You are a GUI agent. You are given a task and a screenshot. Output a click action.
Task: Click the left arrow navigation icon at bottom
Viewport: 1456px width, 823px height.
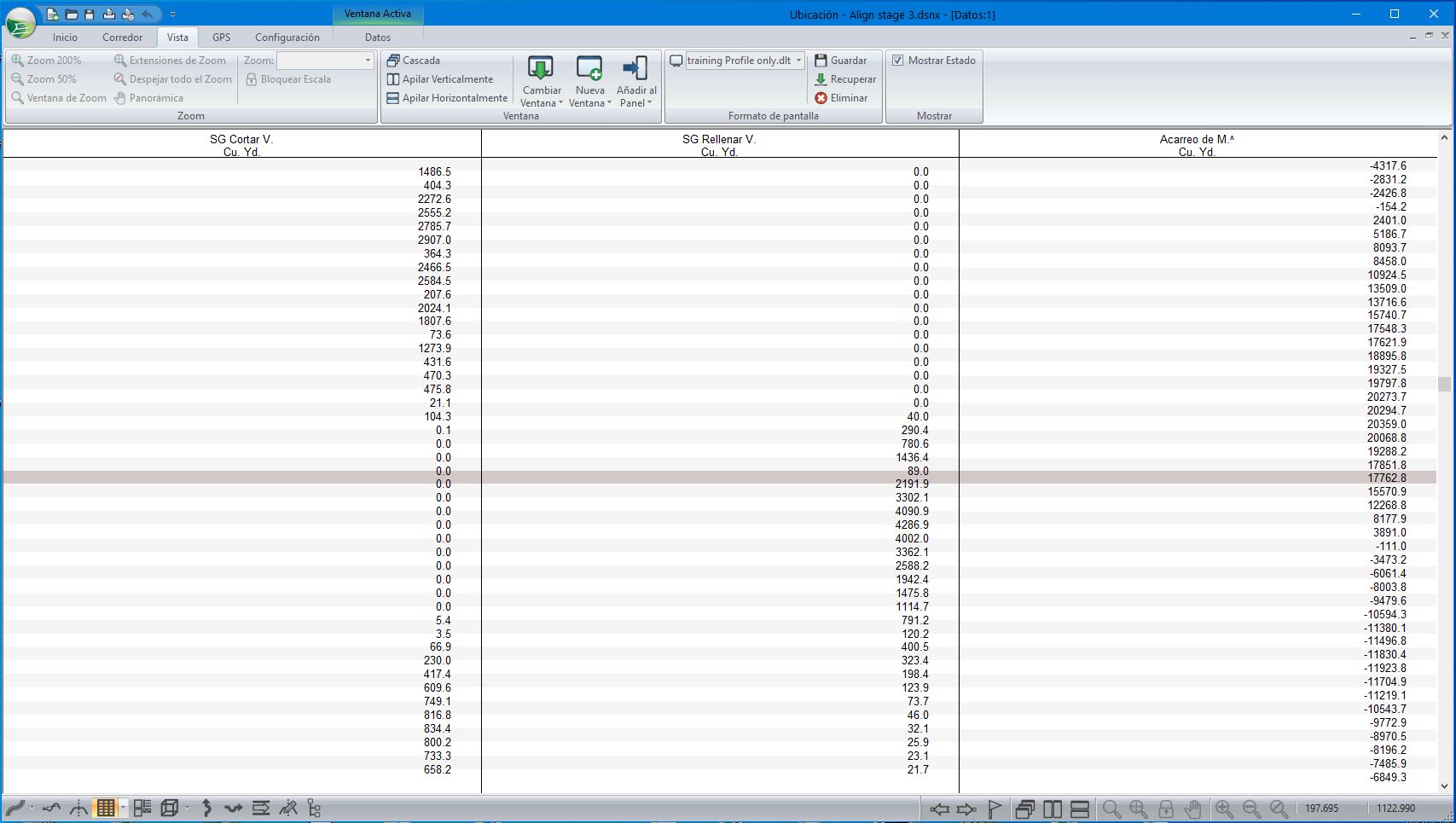tap(939, 809)
